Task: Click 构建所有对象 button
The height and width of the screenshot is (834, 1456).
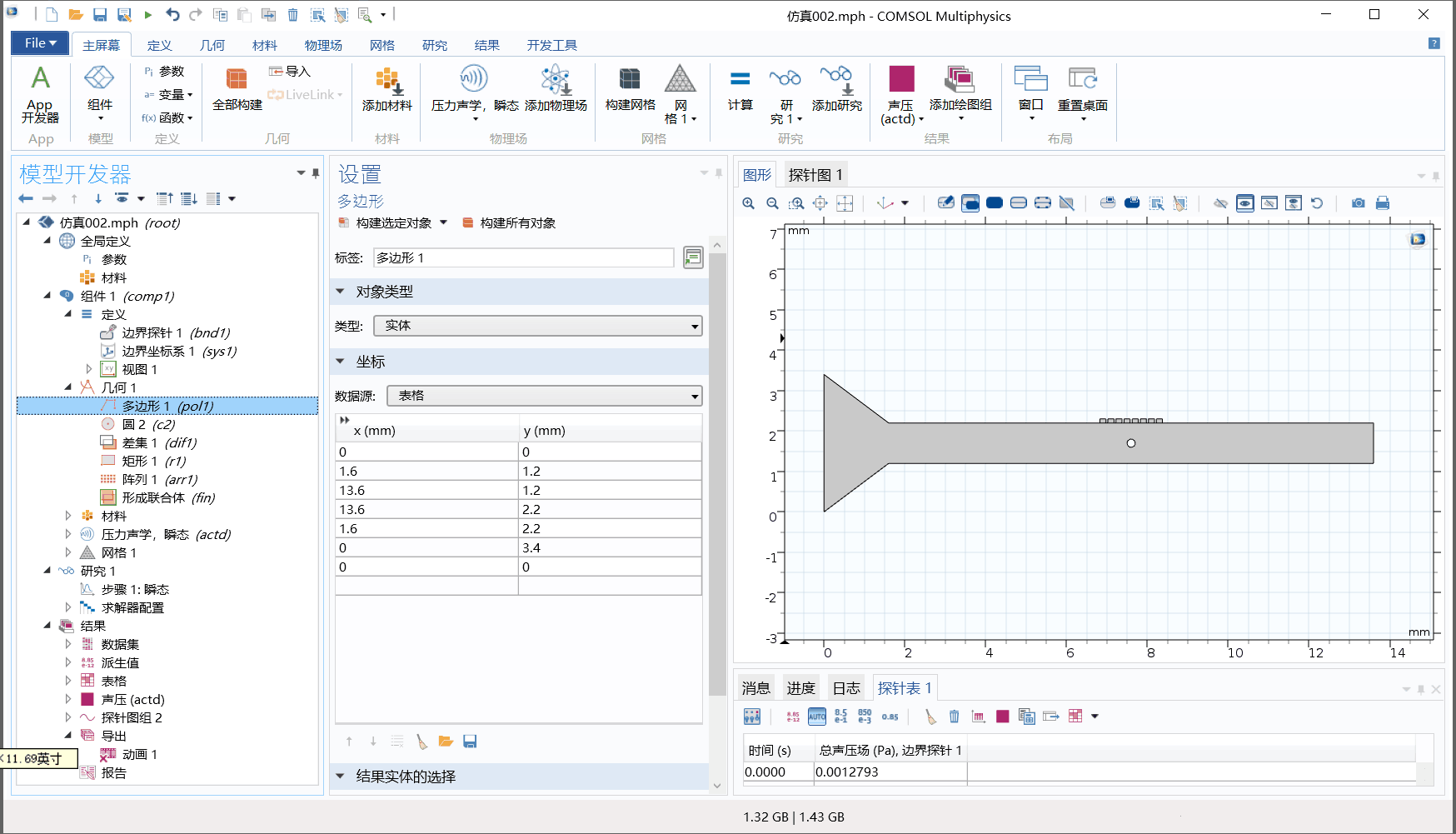Action: [509, 223]
